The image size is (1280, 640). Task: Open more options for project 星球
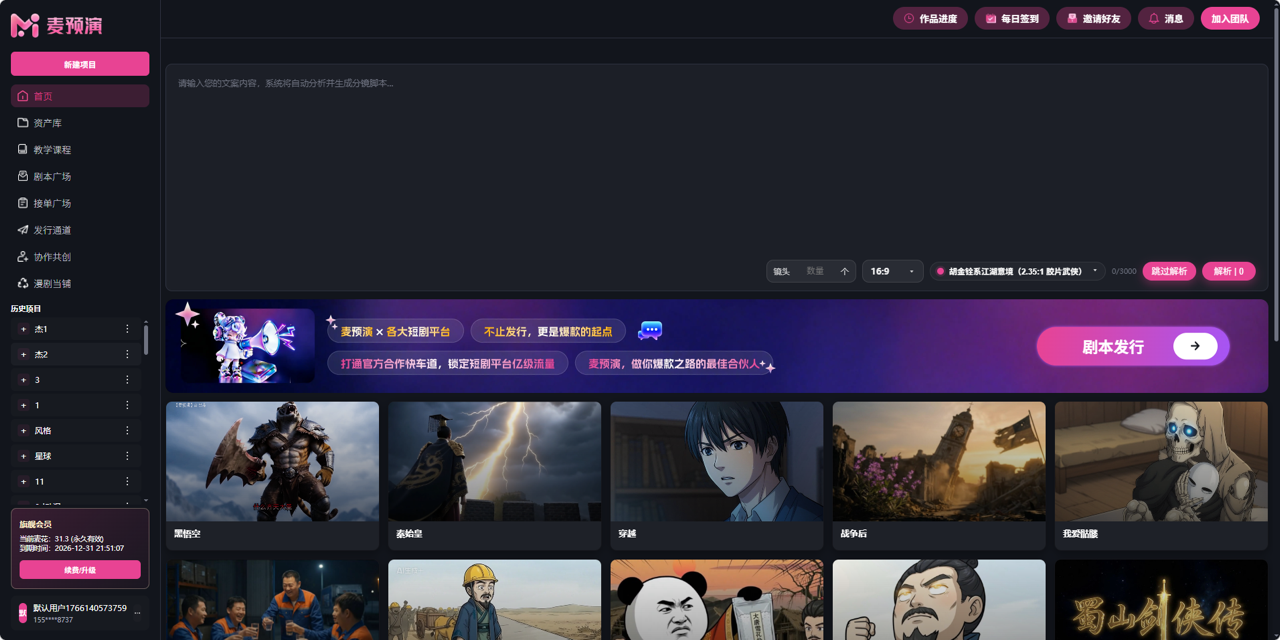pyautogui.click(x=127, y=456)
